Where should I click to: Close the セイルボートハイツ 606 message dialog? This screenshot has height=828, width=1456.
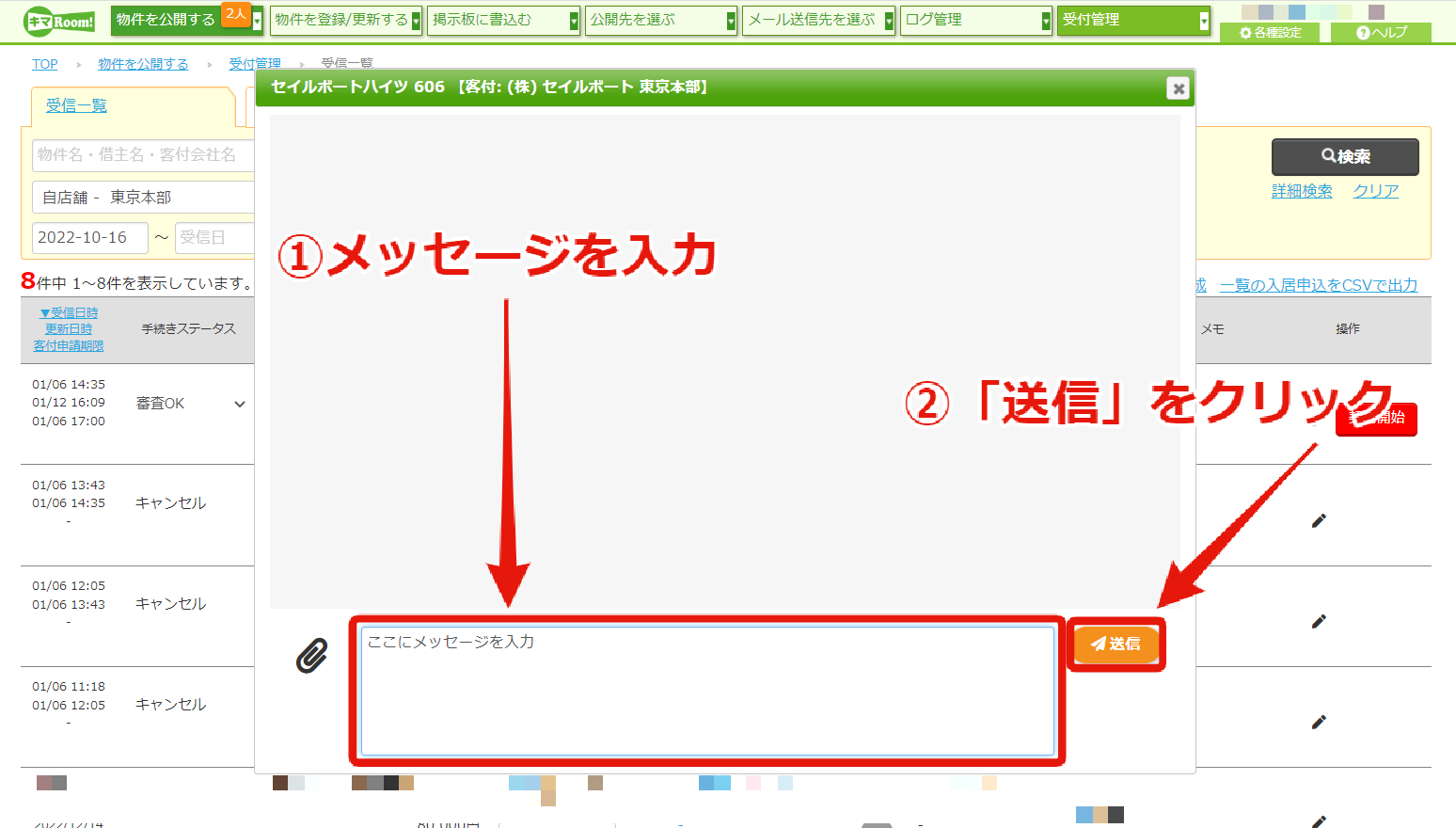tap(1178, 88)
